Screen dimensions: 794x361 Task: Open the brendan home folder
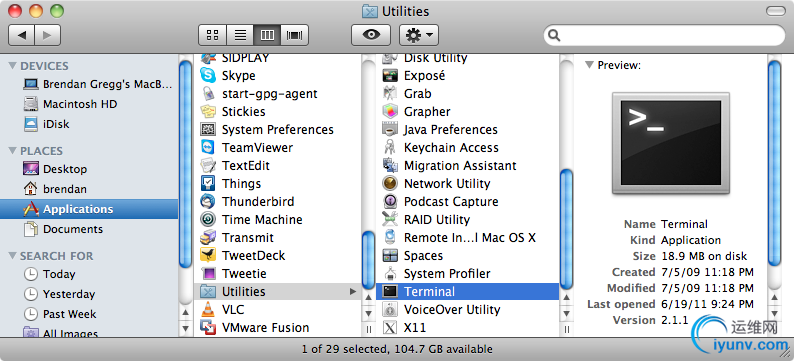(x=89, y=189)
